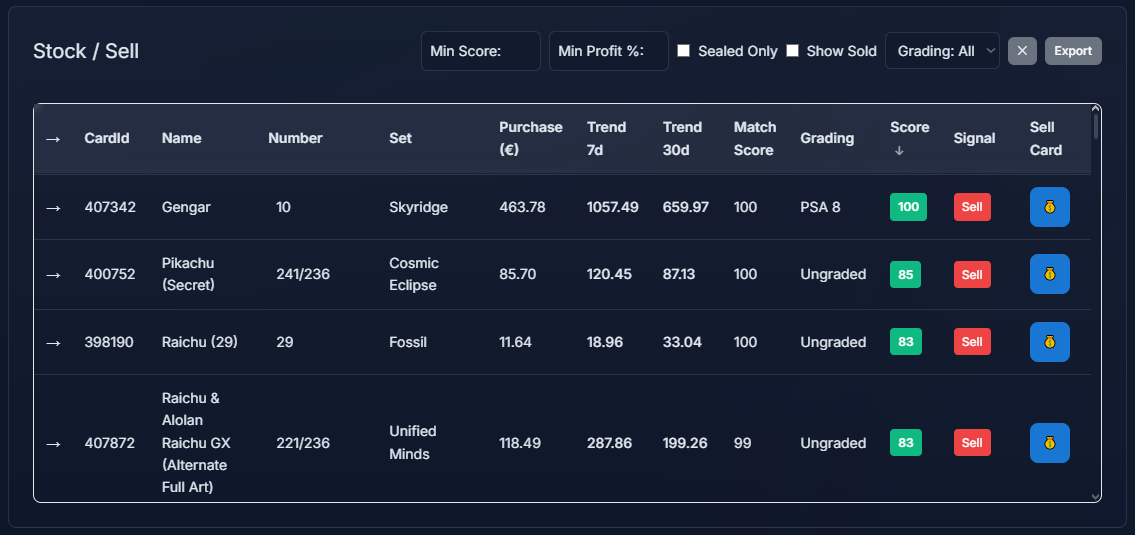Click sell card icon for Pikachu (Secret)
1135x535 pixels.
pos(1049,274)
